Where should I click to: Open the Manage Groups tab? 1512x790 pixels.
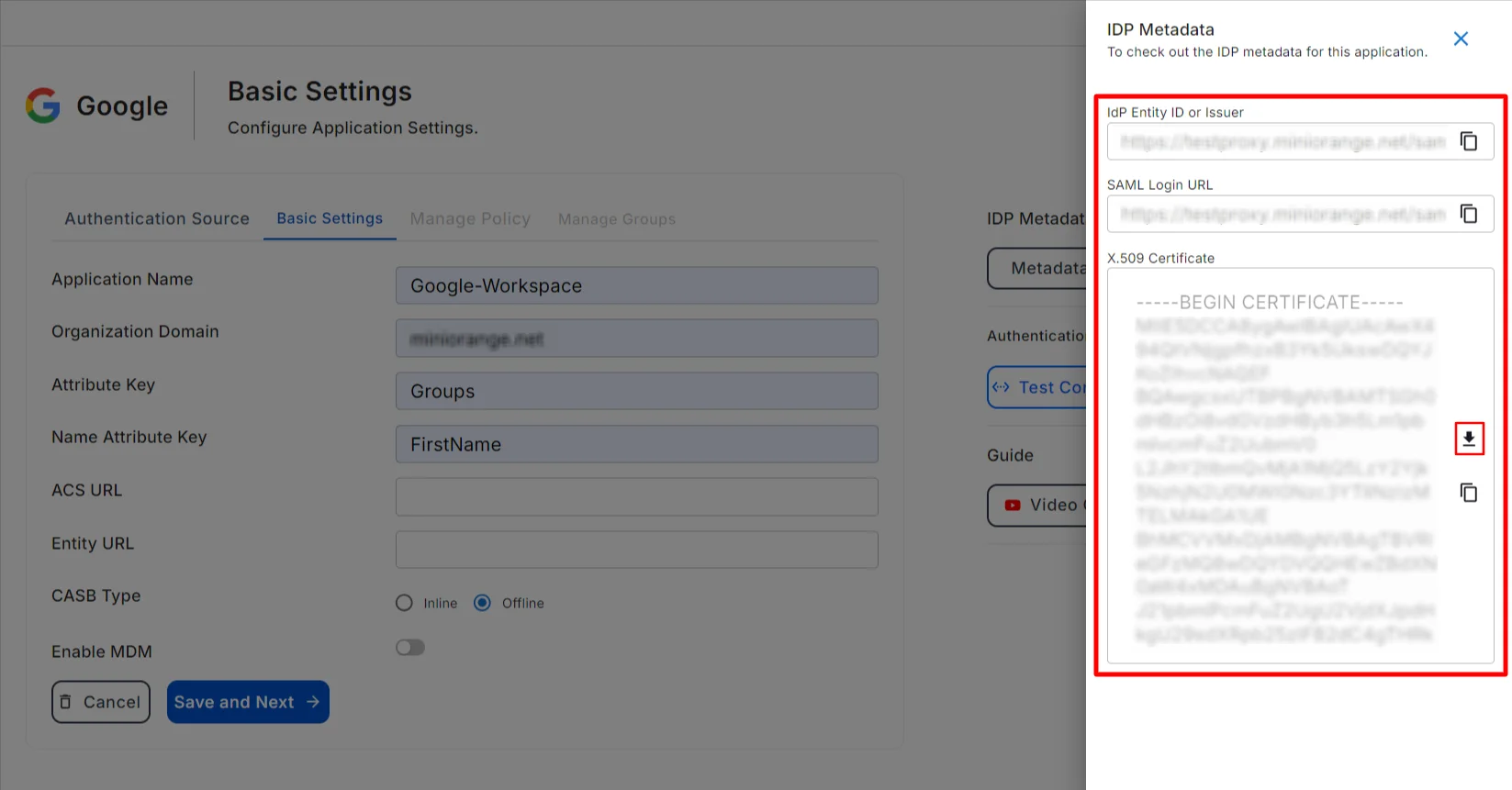[617, 218]
